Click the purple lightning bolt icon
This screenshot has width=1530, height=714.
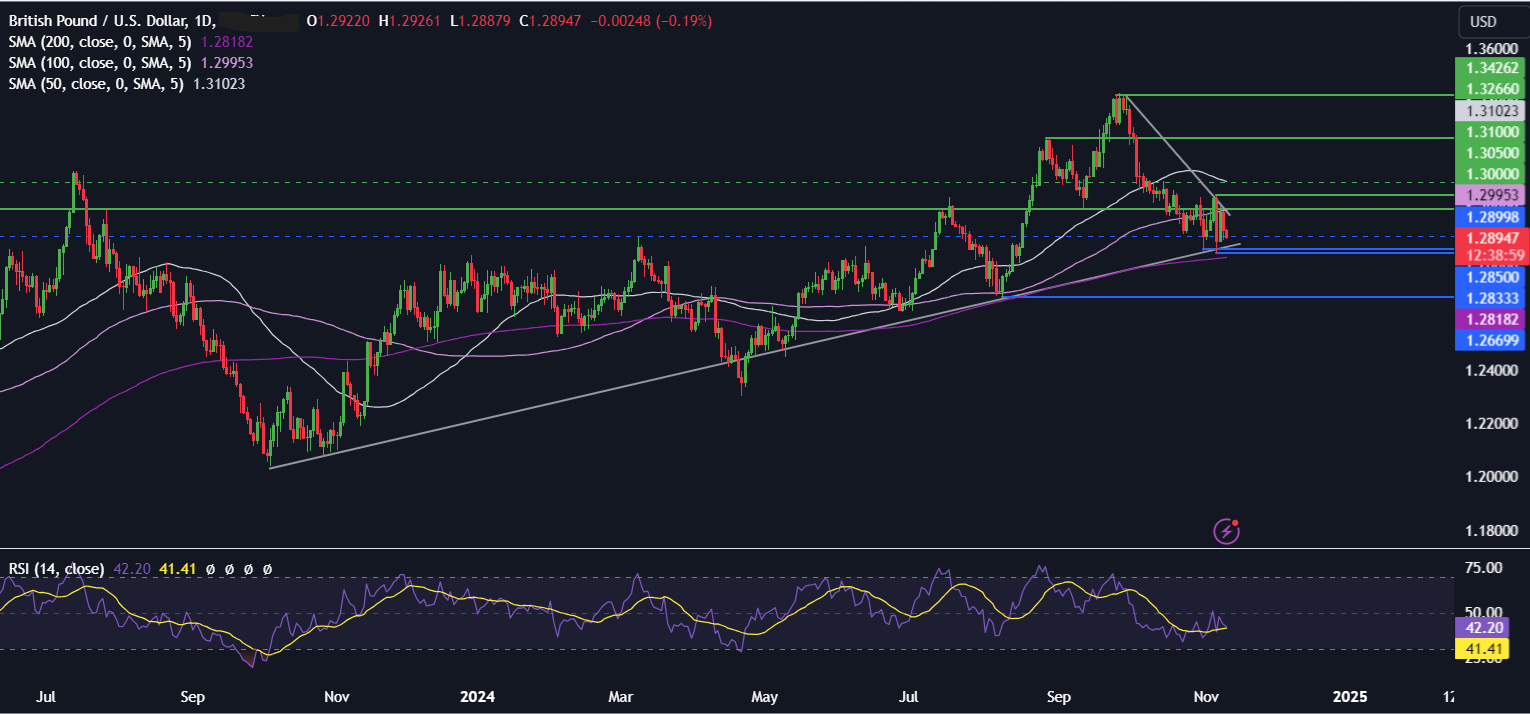click(x=1227, y=531)
